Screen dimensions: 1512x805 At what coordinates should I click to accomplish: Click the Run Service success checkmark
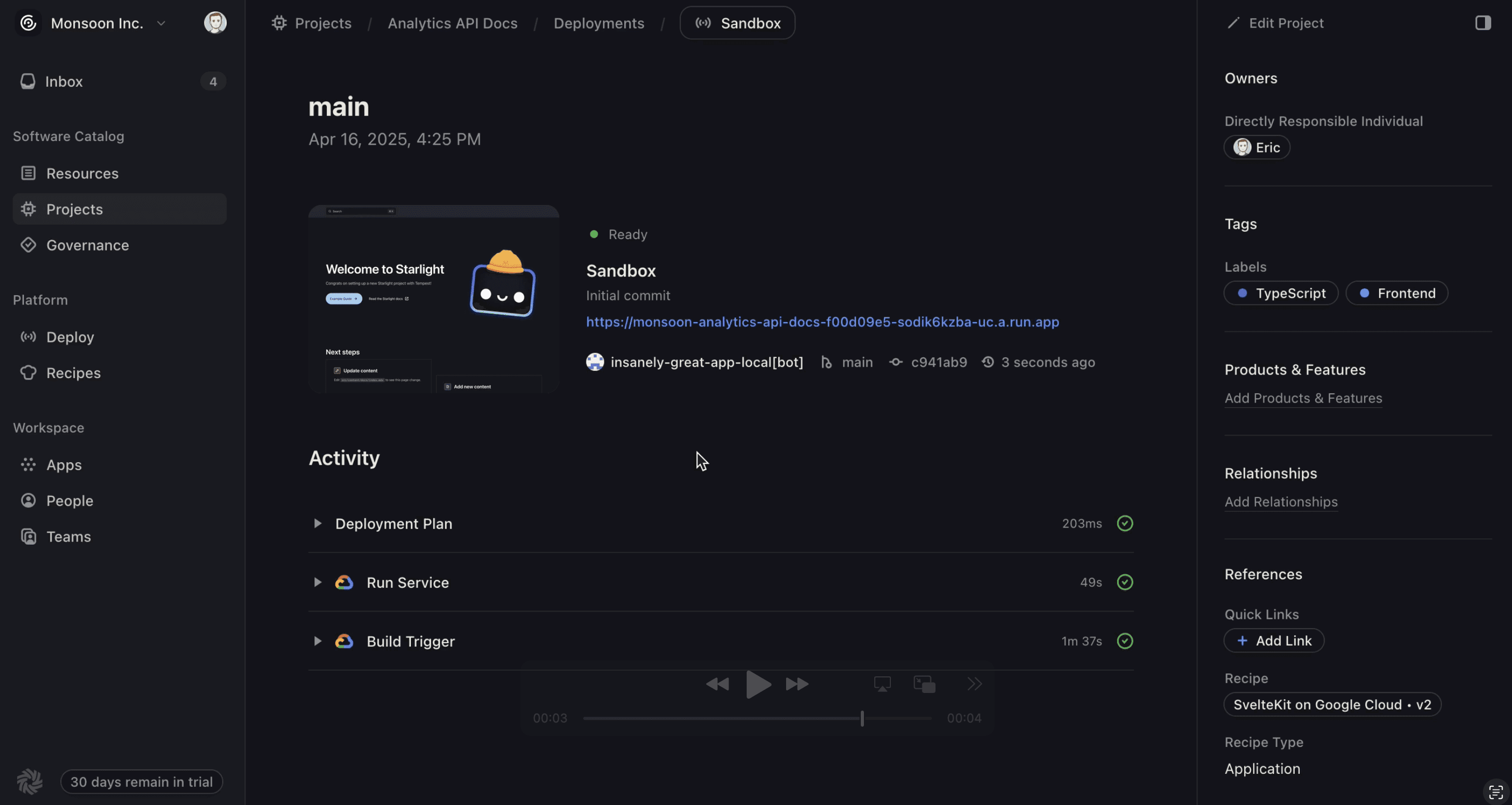point(1124,582)
